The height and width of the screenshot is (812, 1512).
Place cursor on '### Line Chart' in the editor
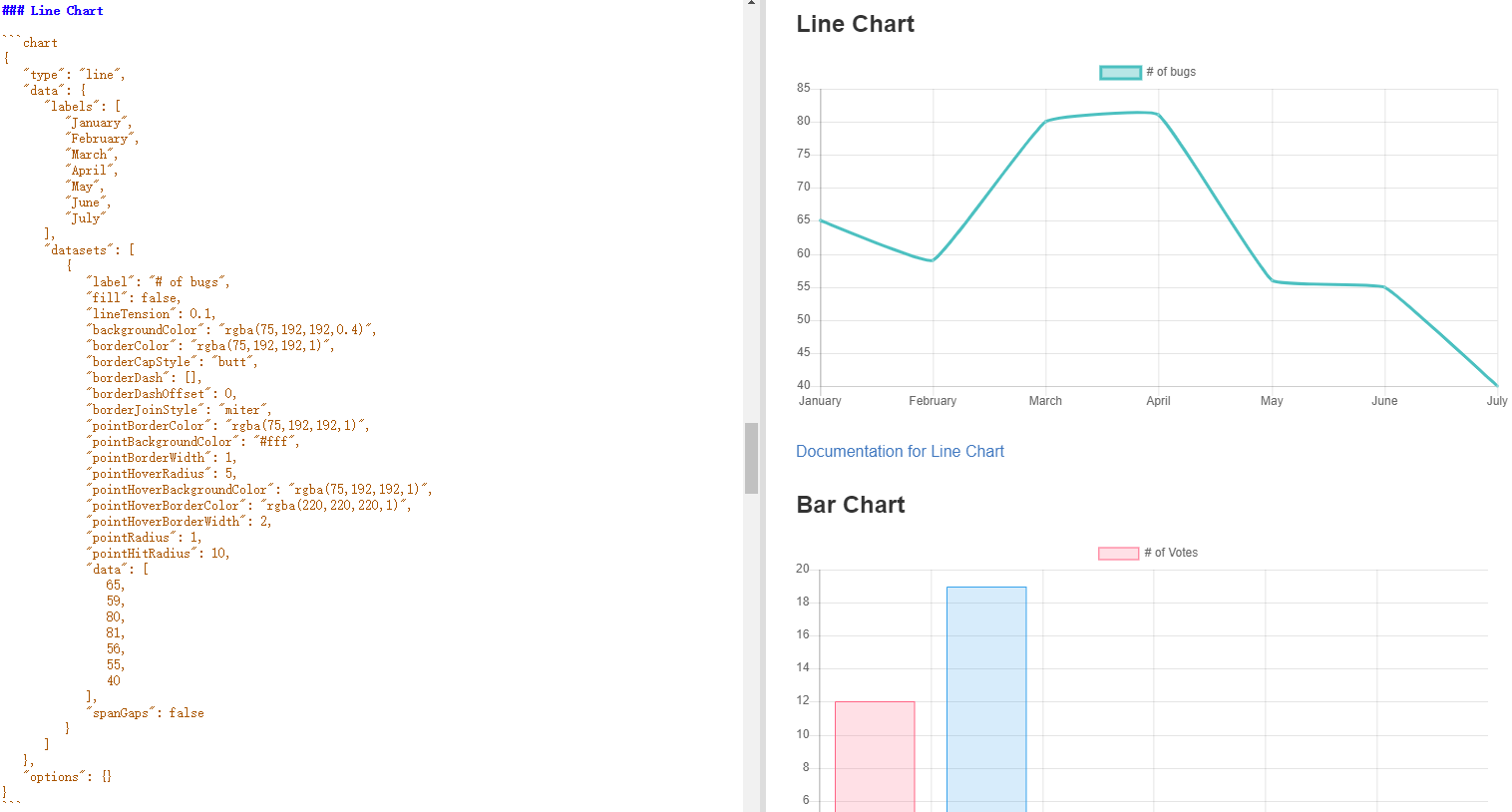coord(53,11)
